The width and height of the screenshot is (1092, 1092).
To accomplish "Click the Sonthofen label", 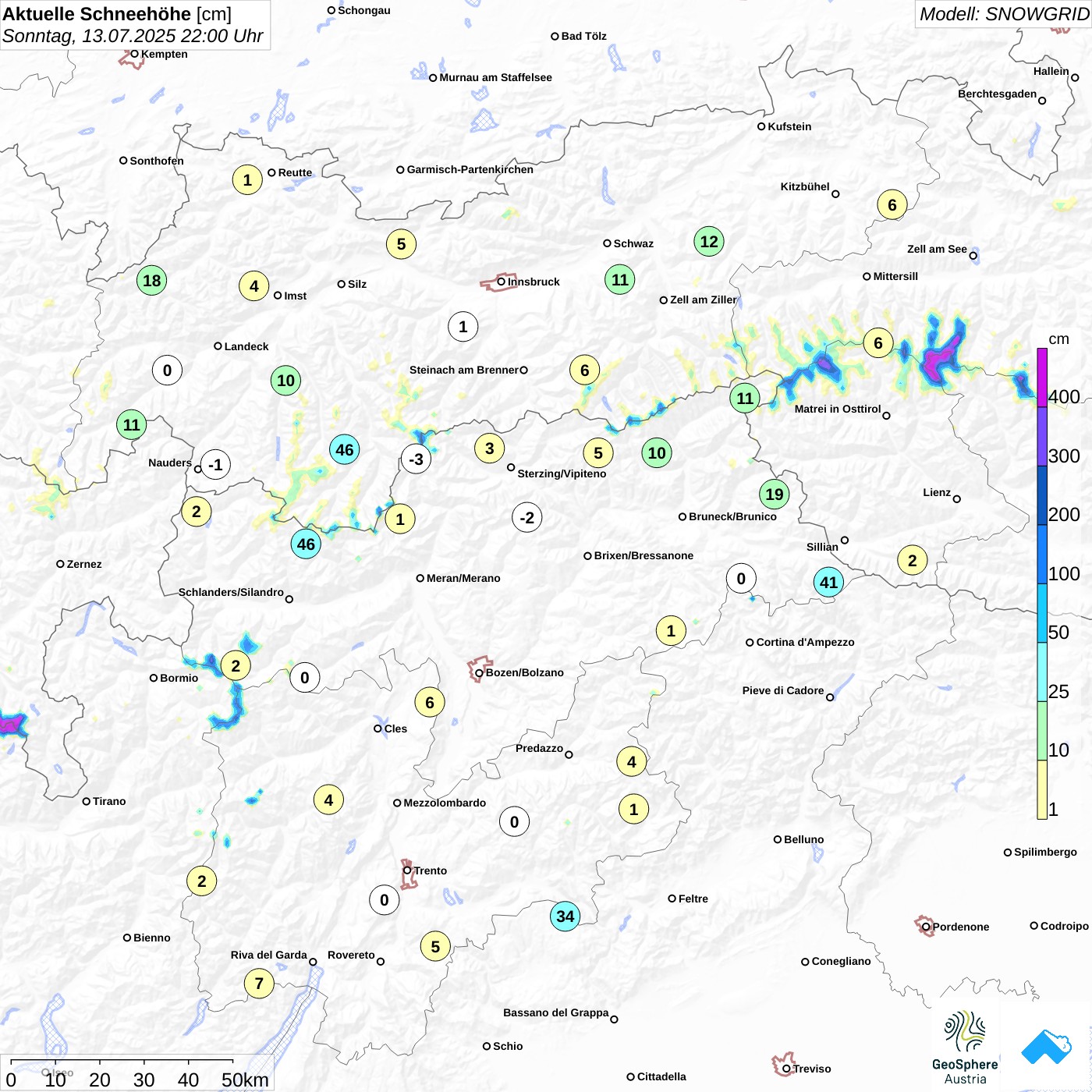I will [x=157, y=161].
